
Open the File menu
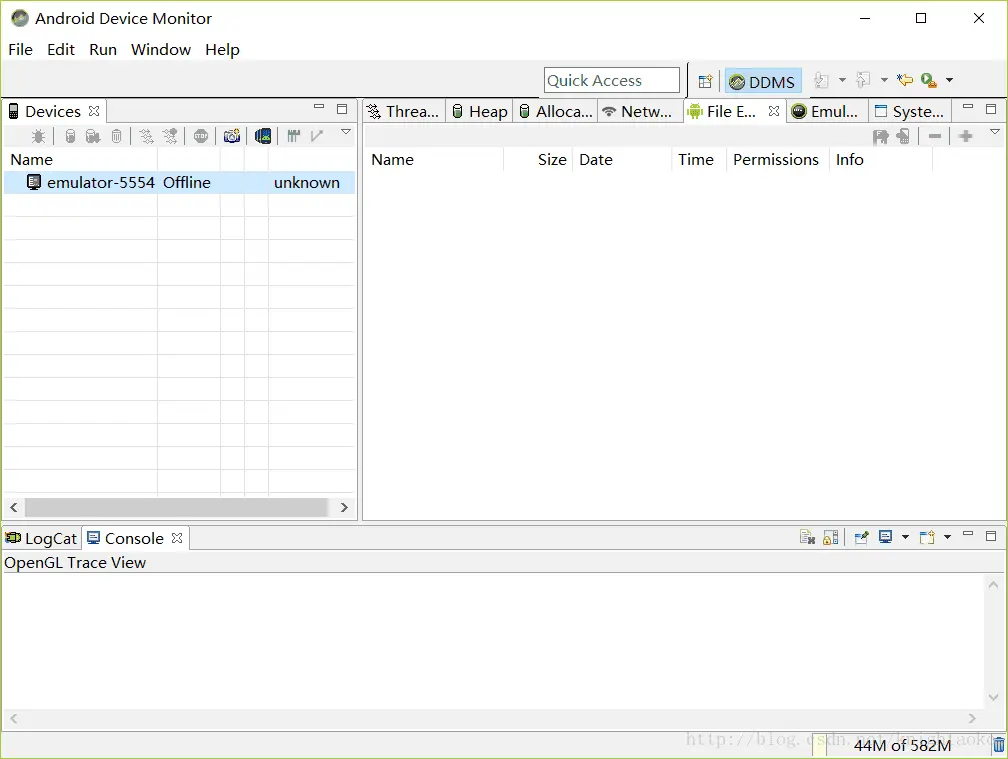pyautogui.click(x=21, y=49)
